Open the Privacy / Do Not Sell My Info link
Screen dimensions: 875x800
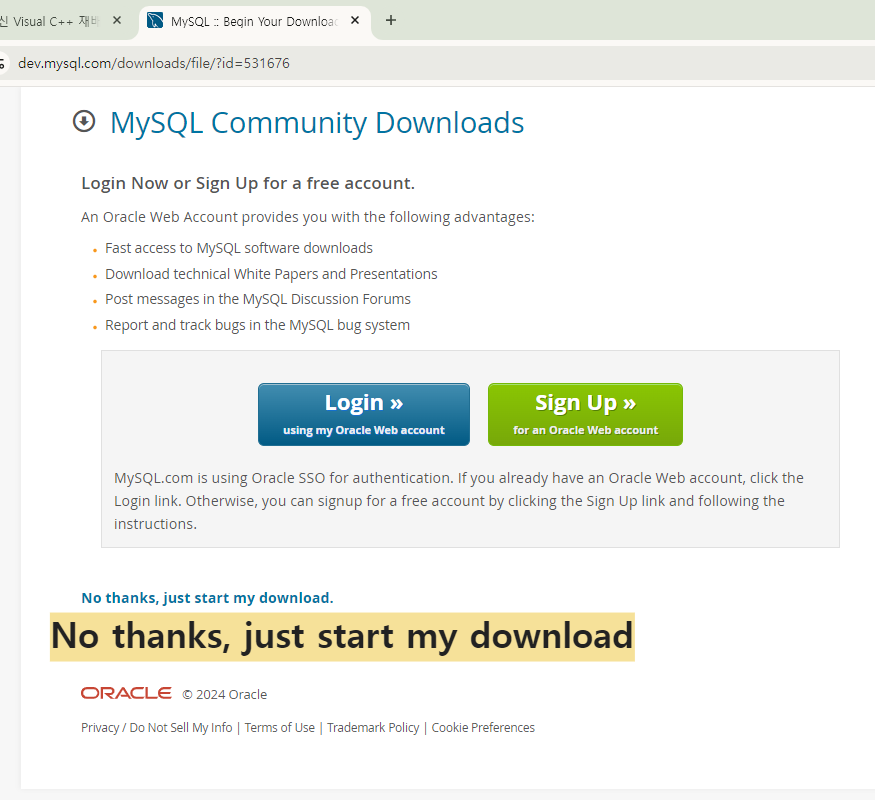[156, 727]
